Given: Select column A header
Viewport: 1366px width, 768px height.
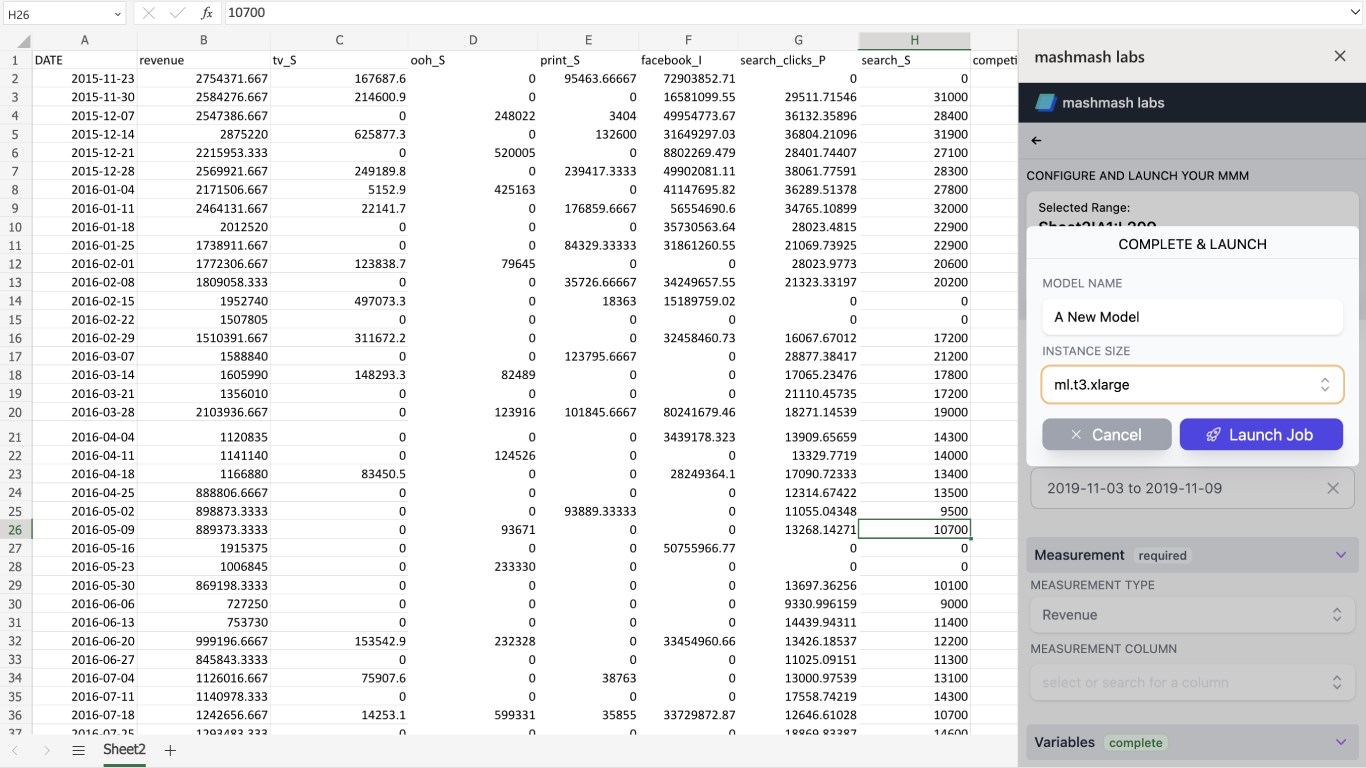Looking at the screenshot, I should tap(84, 40).
